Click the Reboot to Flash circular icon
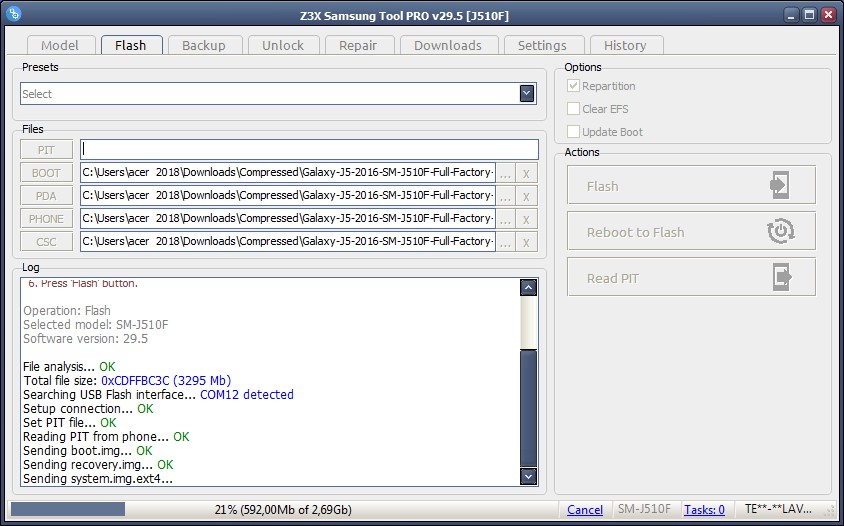The image size is (844, 526). click(781, 232)
